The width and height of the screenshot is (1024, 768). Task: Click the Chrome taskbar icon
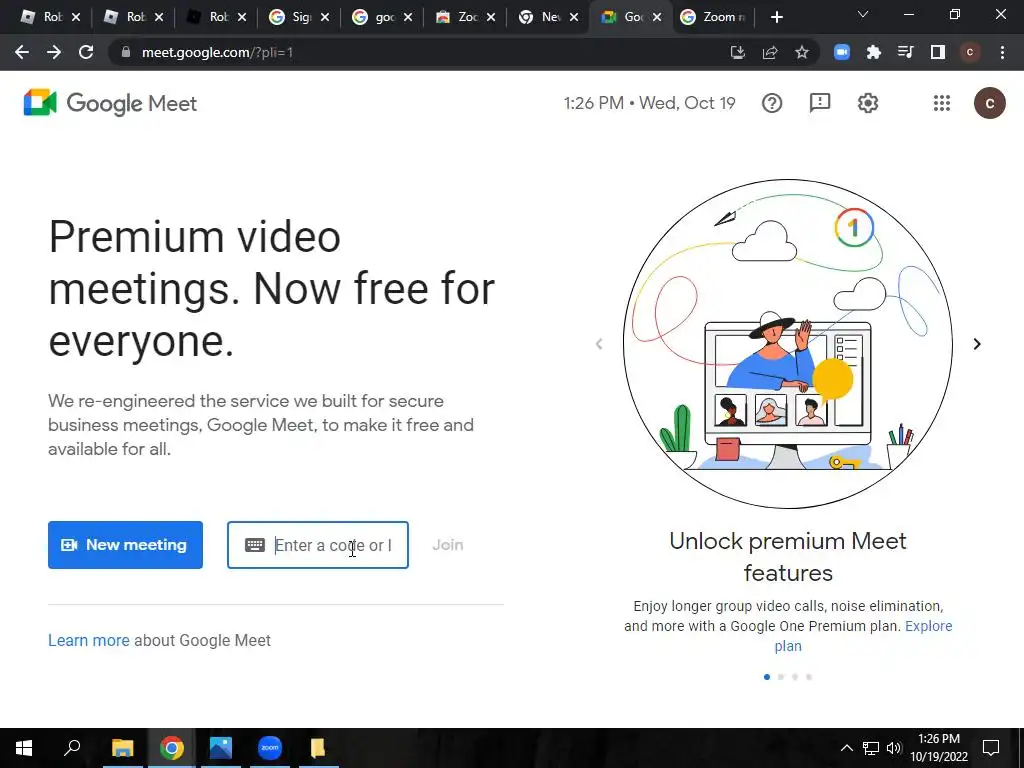[172, 748]
